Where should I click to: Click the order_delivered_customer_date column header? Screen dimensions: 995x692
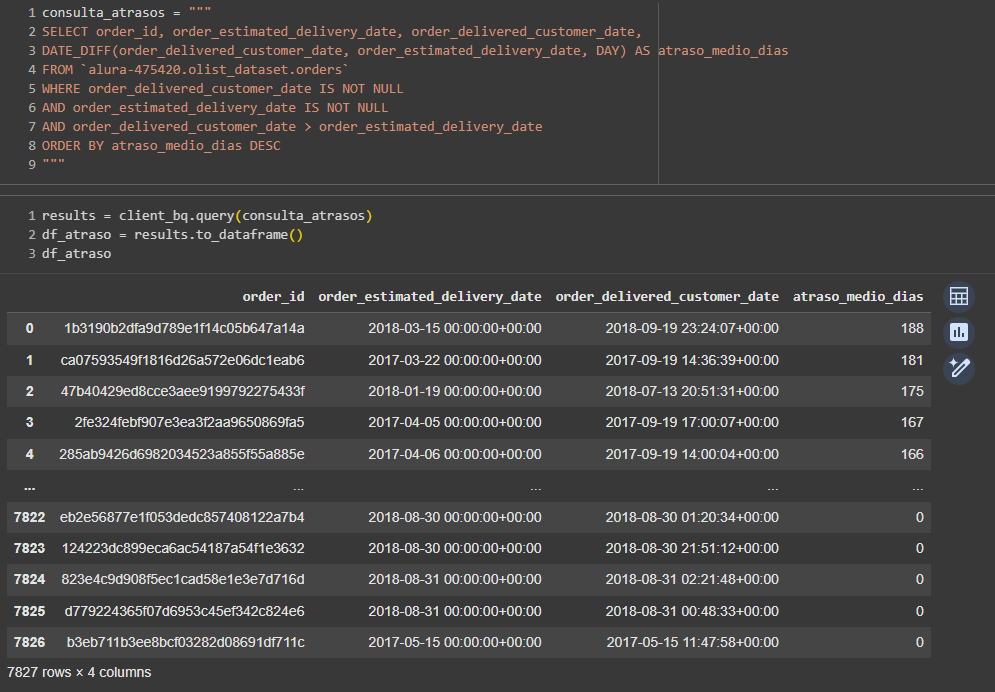pos(666,296)
